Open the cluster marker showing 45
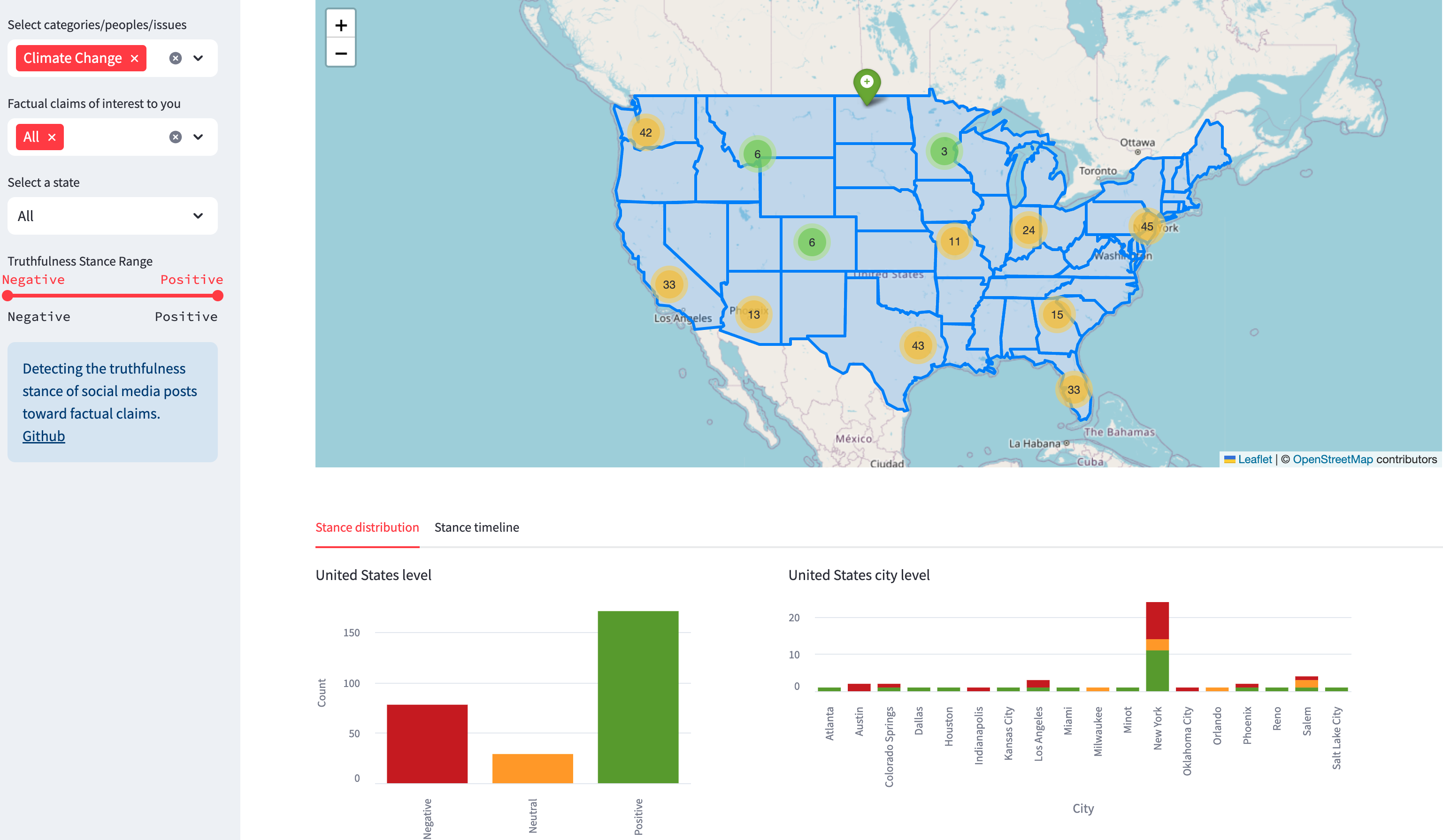Screen dimensions: 1443x840 (x=1146, y=226)
